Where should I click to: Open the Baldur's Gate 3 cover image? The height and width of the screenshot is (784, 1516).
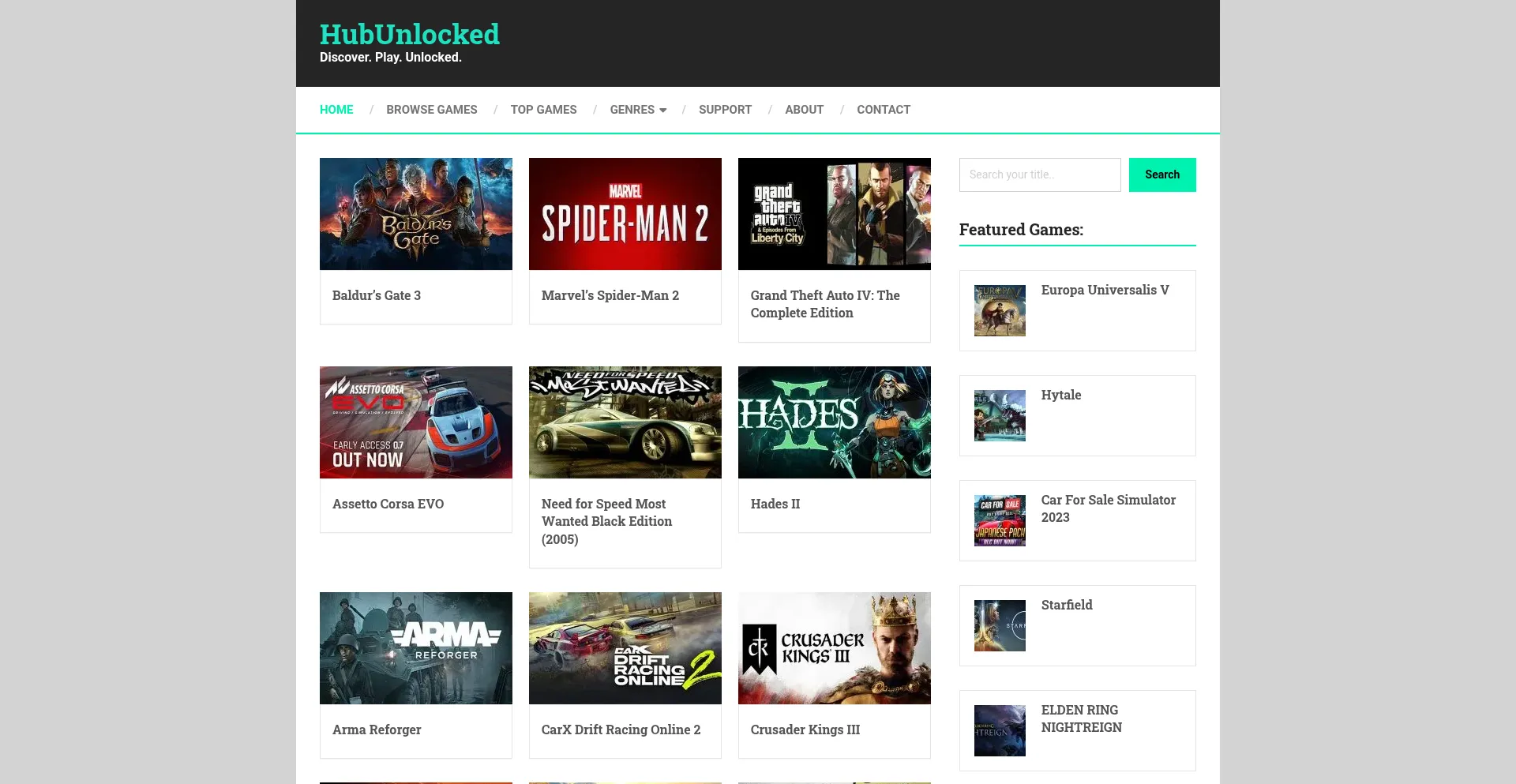(416, 214)
